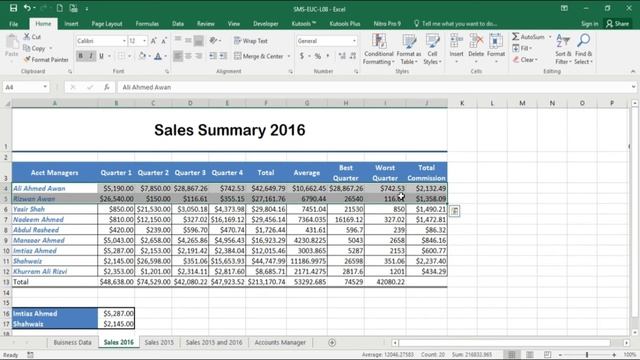The height and width of the screenshot is (360, 640).
Task: Click the Decrease Decimal icon
Action: coord(353,56)
